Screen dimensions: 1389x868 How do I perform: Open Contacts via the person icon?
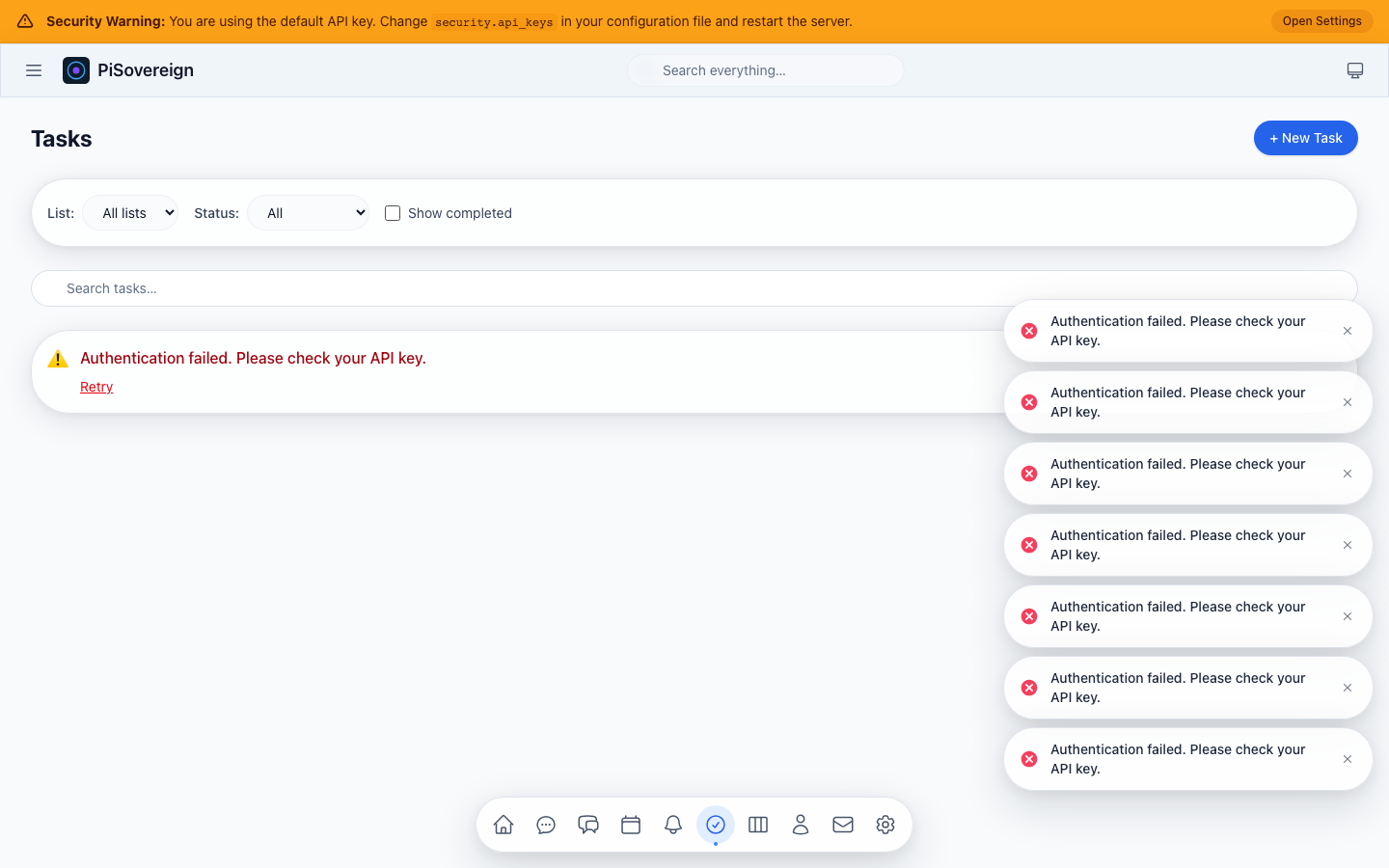coord(801,825)
